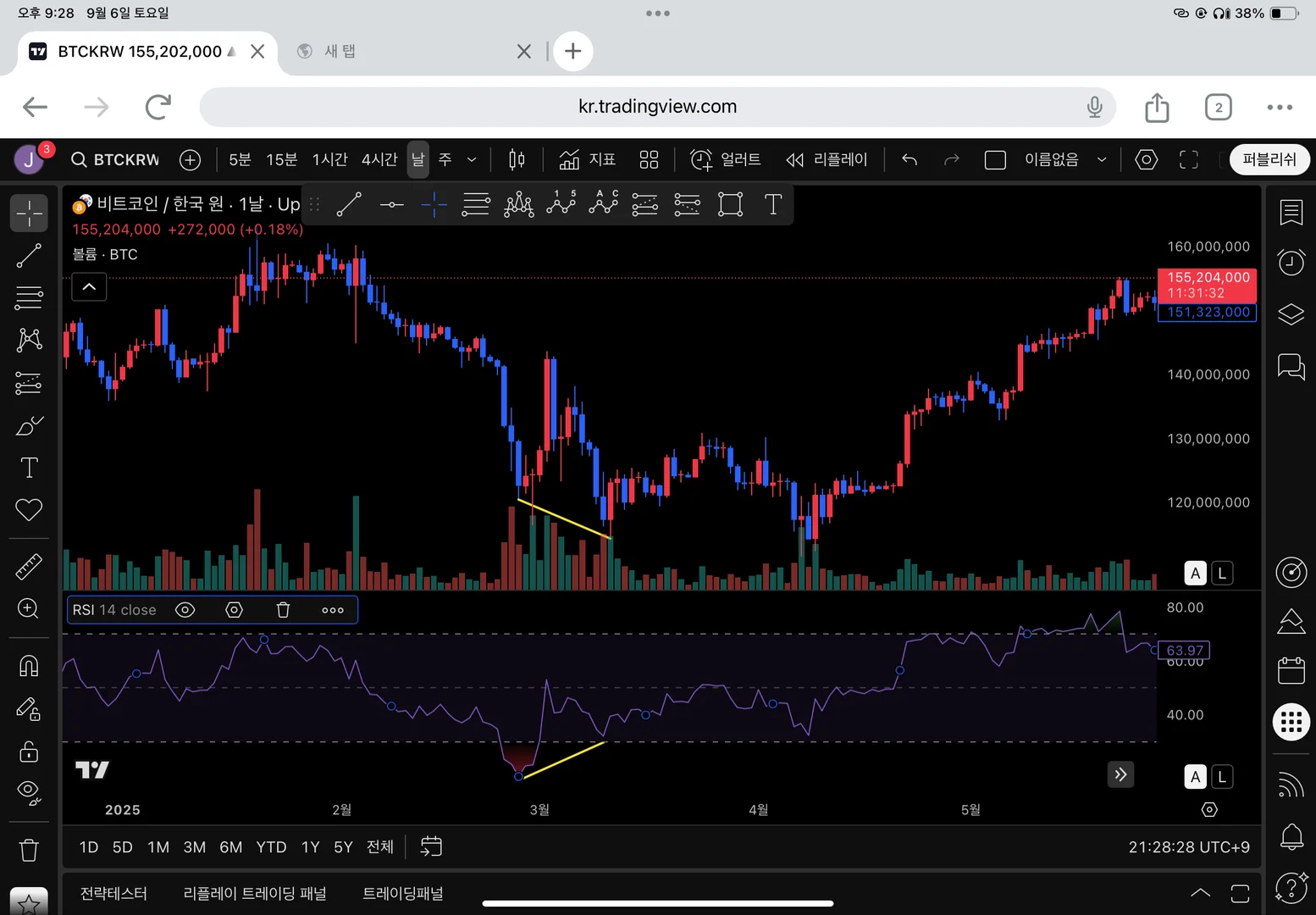Screen dimensions: 1316x915
Task: Expand the timeframe interval dropdown chevron
Action: (x=472, y=159)
